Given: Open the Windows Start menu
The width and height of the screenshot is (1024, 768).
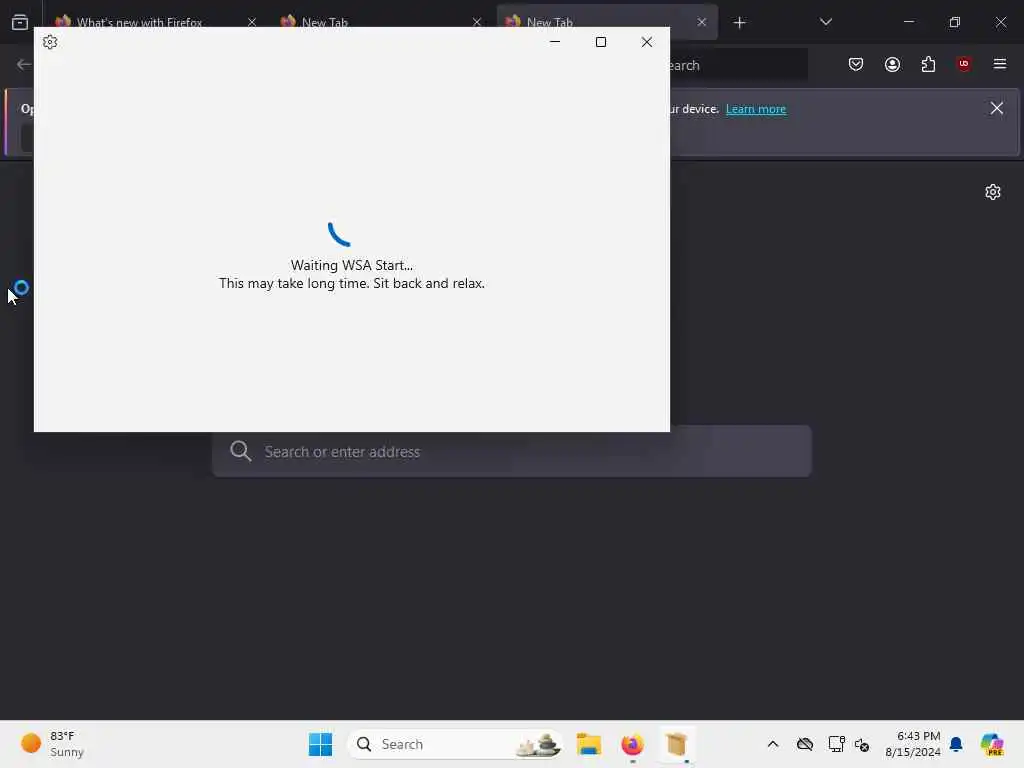Looking at the screenshot, I should 320,744.
